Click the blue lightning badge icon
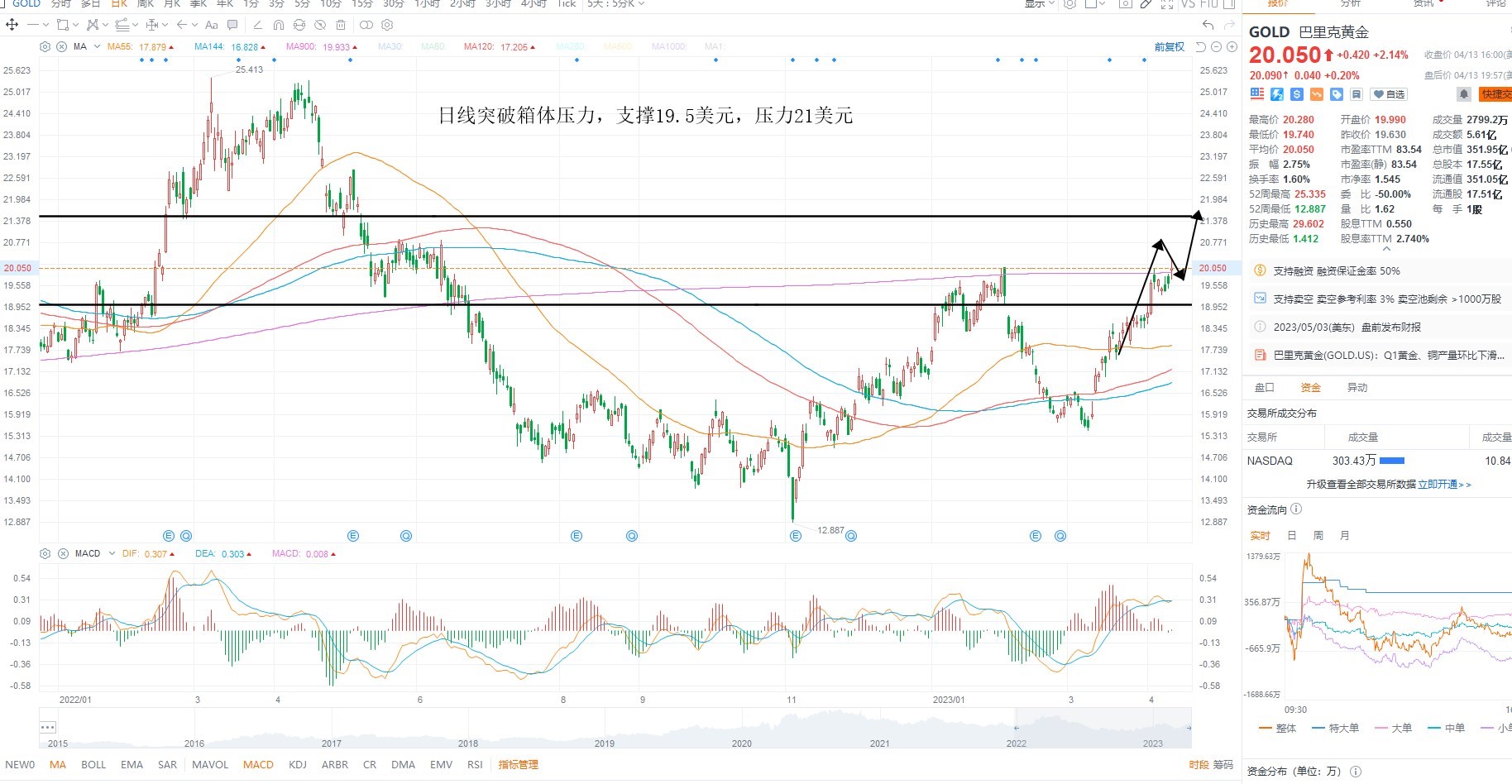The image size is (1512, 784). (x=1277, y=94)
